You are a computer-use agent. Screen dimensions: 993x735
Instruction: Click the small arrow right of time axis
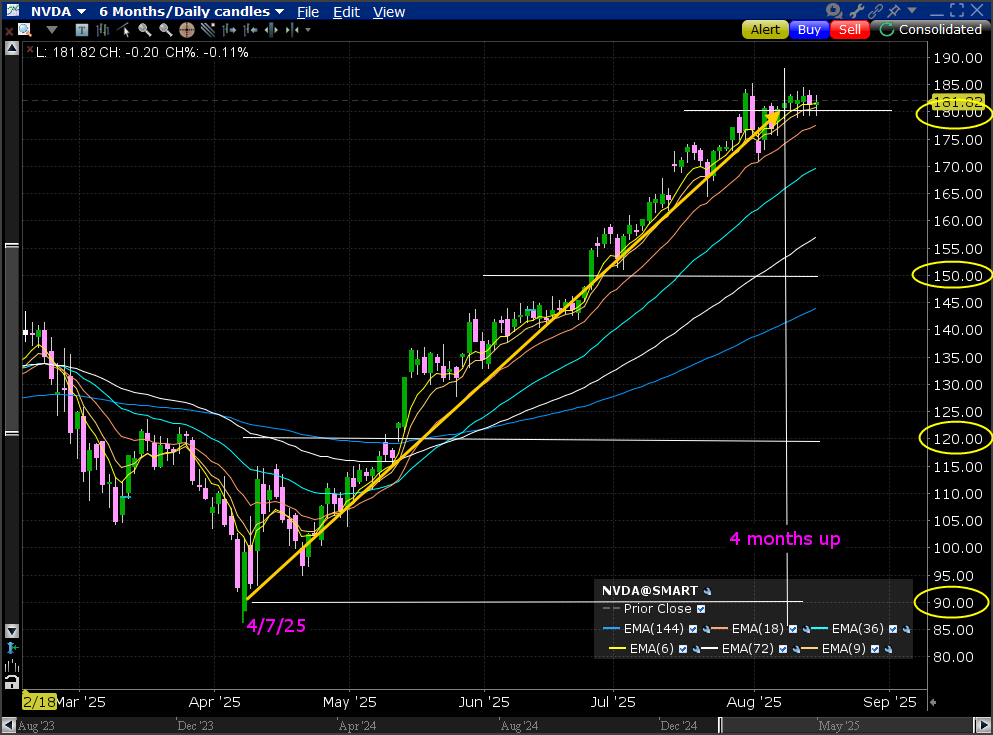933,702
